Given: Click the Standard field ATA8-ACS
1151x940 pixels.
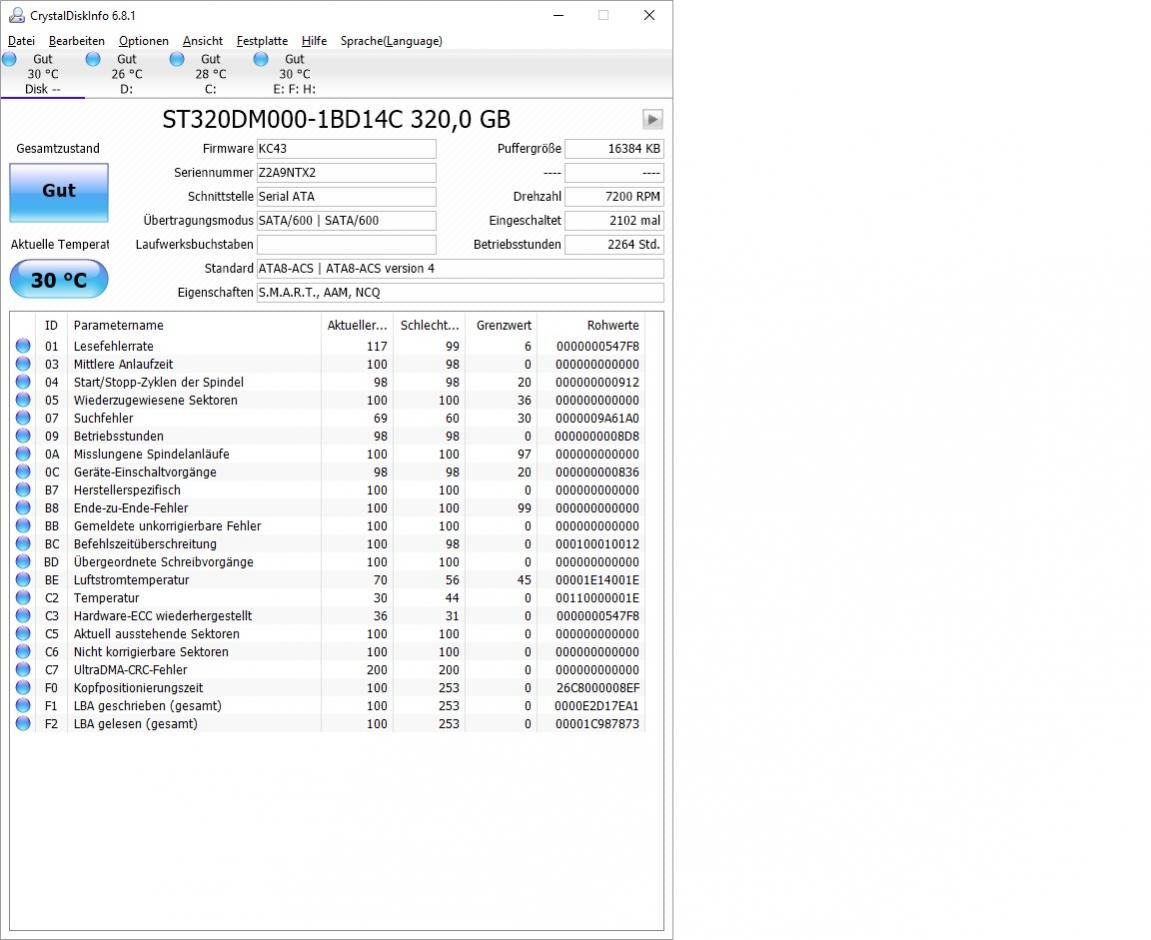Looking at the screenshot, I should [x=460, y=269].
